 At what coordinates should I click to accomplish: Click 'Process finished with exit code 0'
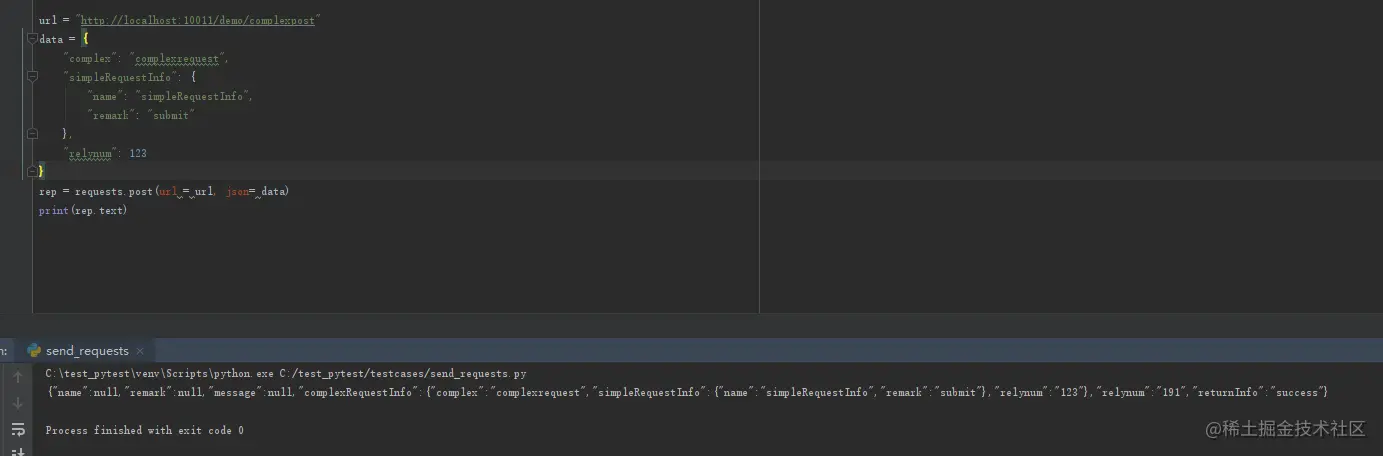tap(145, 430)
